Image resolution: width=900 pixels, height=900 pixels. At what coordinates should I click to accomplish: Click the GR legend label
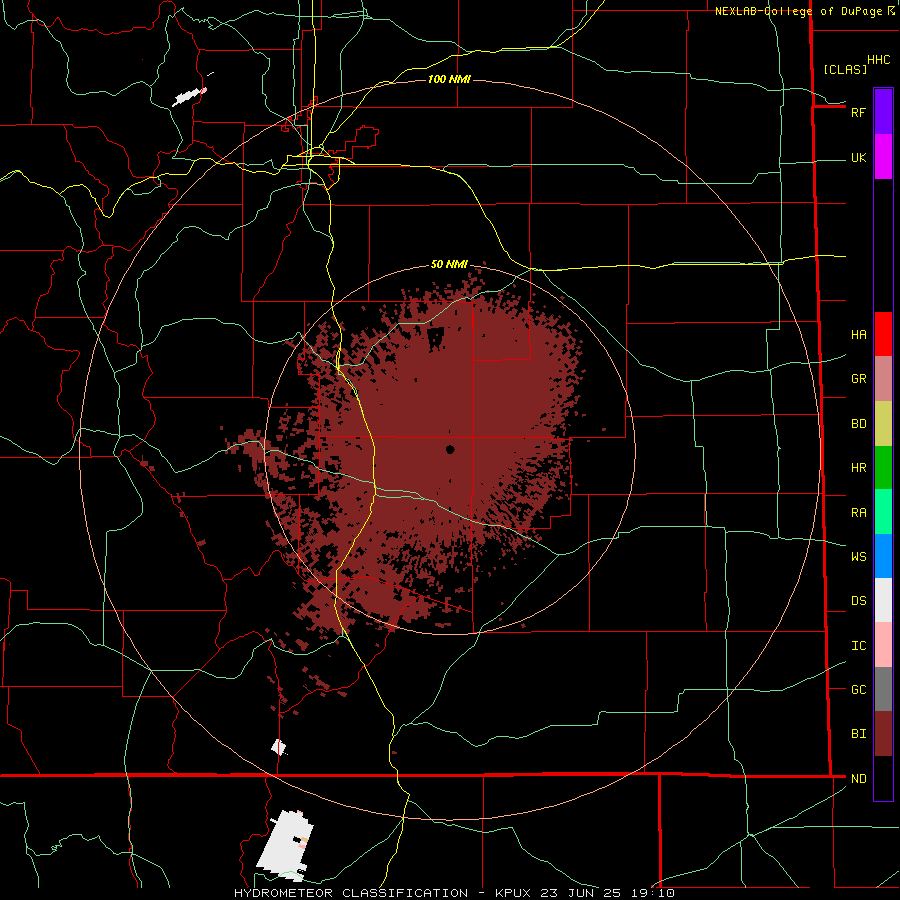(858, 379)
